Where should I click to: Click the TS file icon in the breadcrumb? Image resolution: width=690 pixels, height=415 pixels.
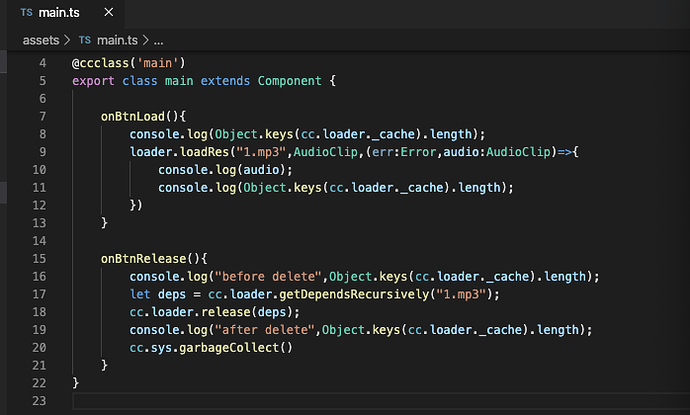coord(84,40)
